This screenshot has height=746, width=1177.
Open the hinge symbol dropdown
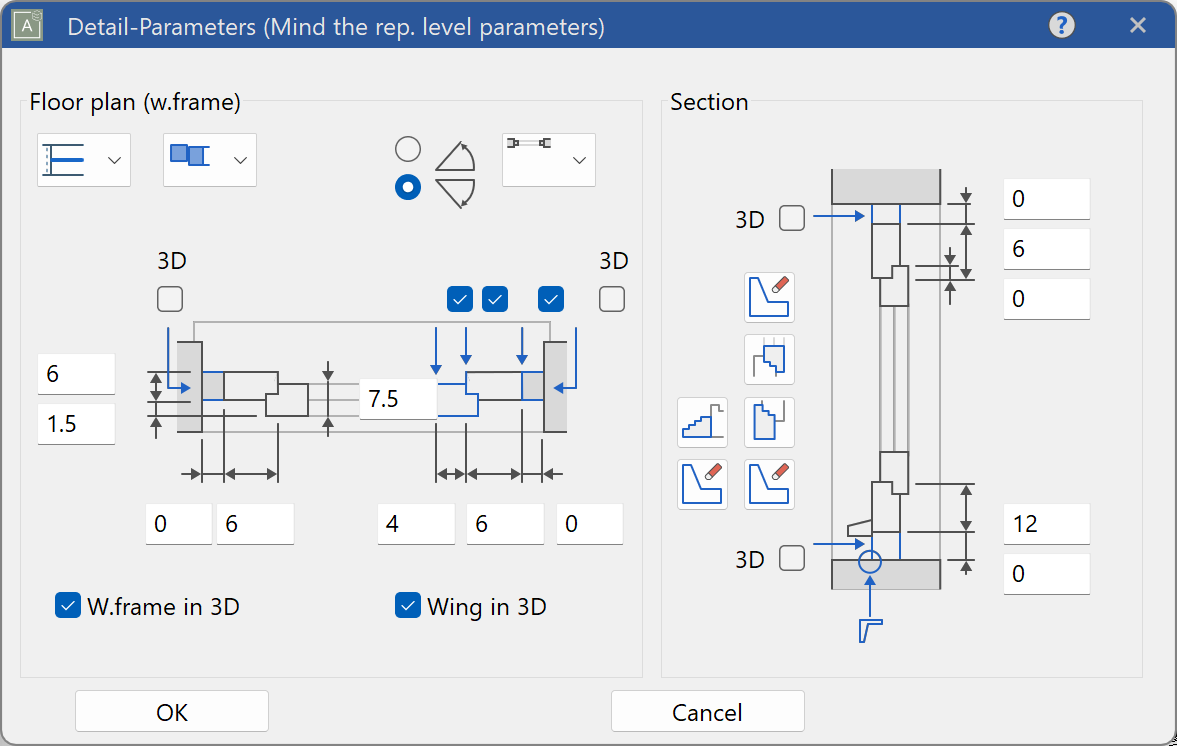tap(549, 160)
